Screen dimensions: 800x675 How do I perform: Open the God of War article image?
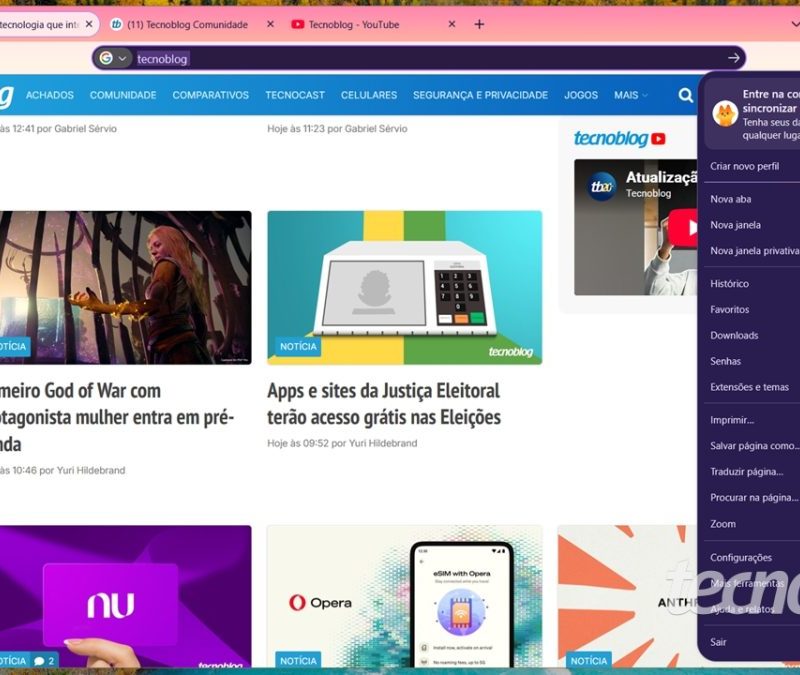pyautogui.click(x=126, y=287)
